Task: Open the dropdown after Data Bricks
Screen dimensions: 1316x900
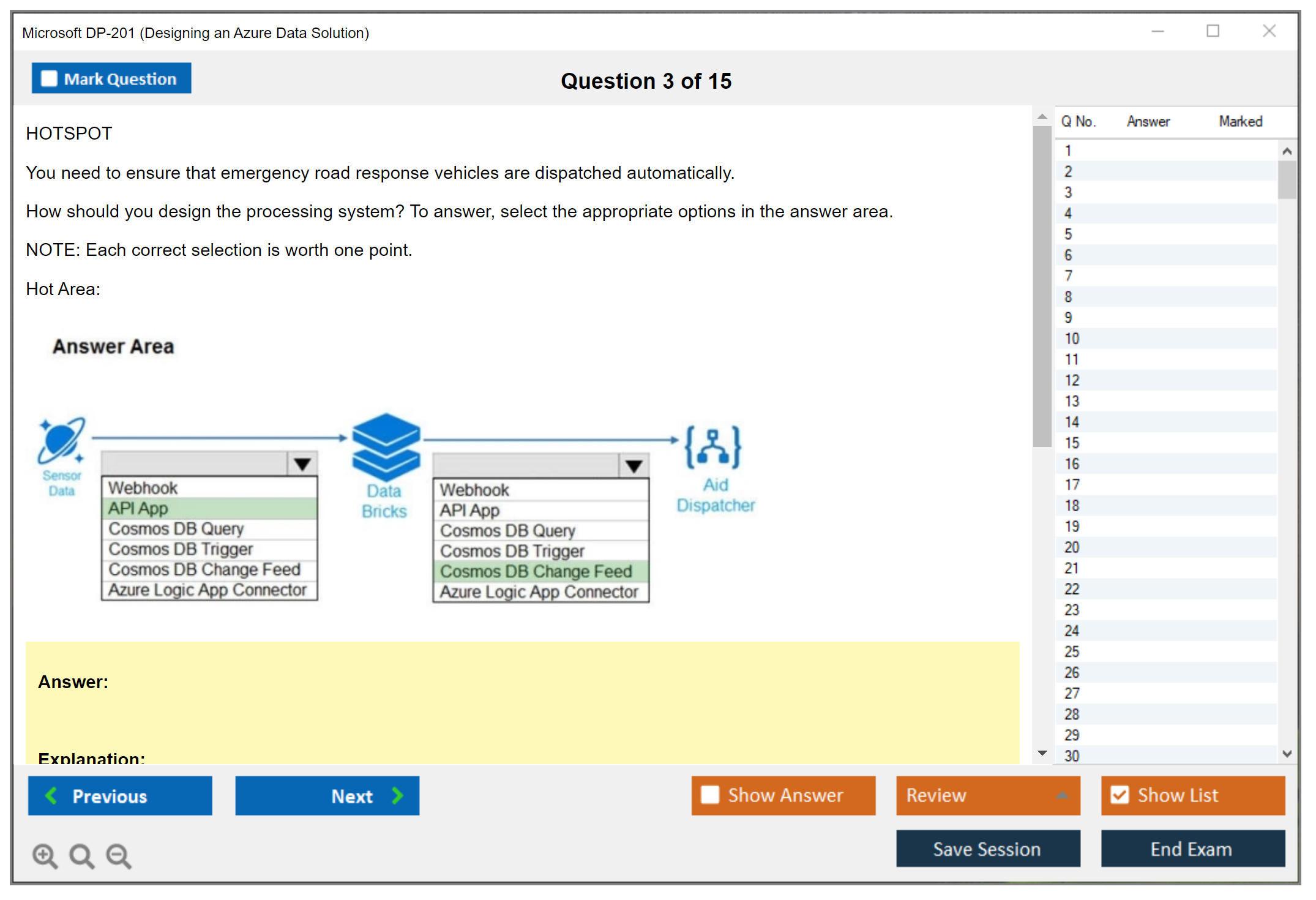Action: click(x=634, y=467)
